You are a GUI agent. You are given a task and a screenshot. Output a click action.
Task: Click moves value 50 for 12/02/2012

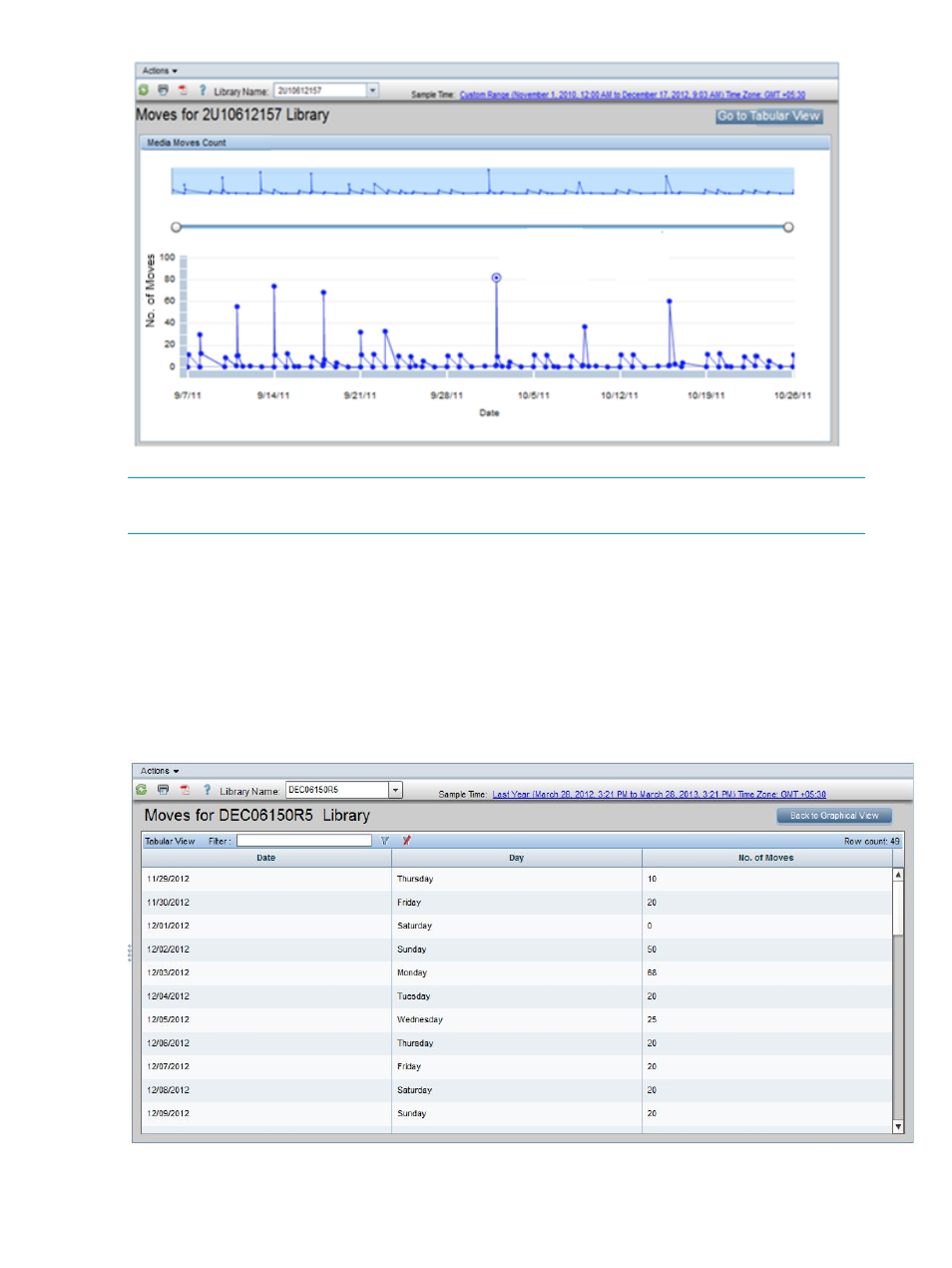(x=766, y=950)
